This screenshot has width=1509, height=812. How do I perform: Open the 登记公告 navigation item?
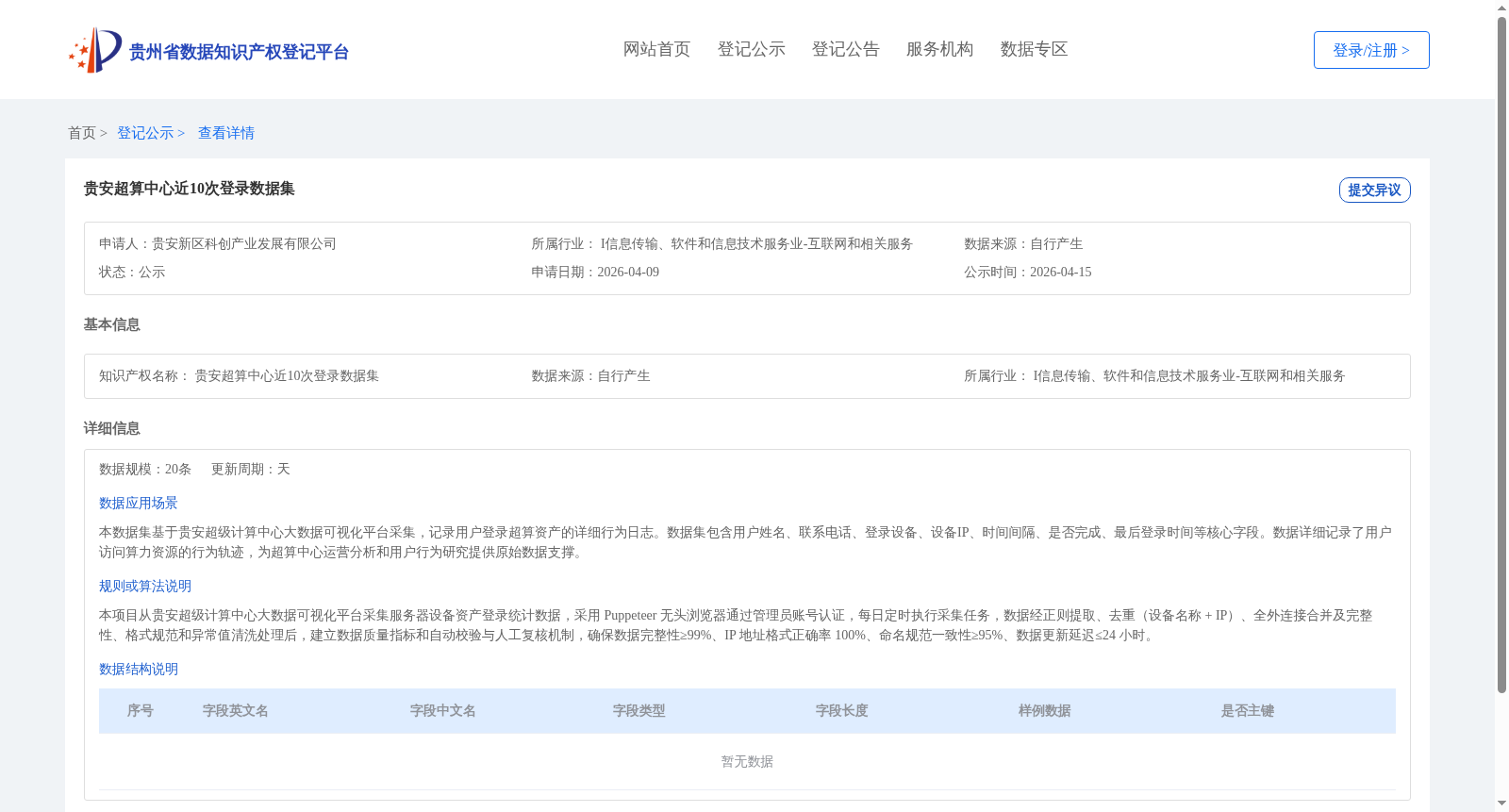[845, 49]
